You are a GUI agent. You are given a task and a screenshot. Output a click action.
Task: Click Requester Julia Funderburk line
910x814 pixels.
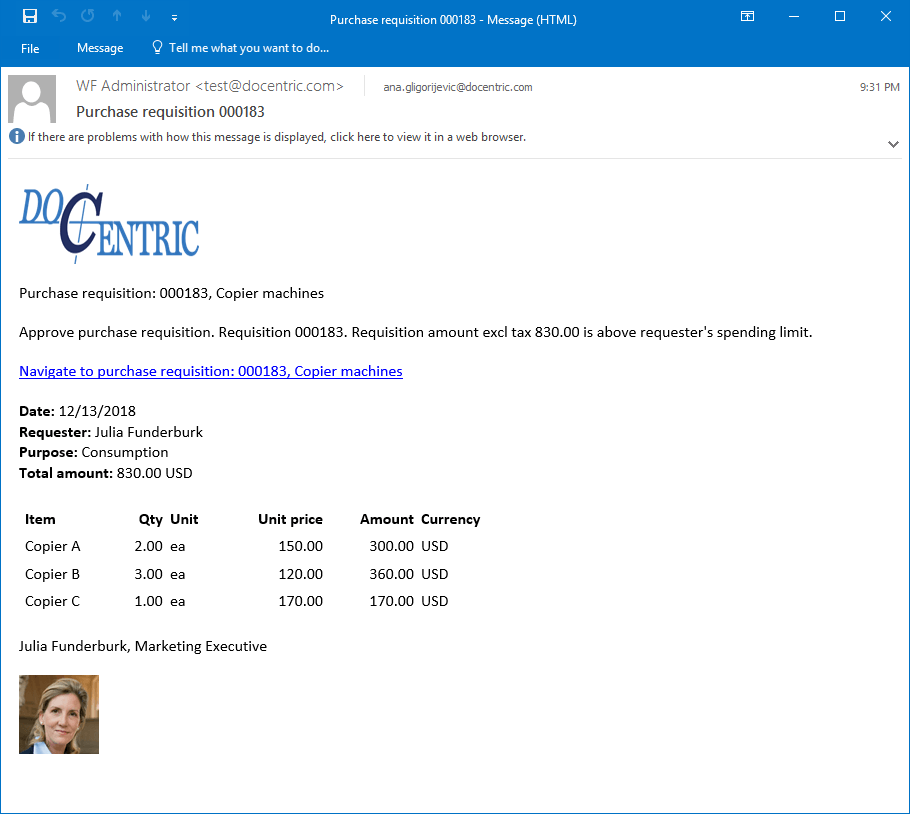pos(111,432)
